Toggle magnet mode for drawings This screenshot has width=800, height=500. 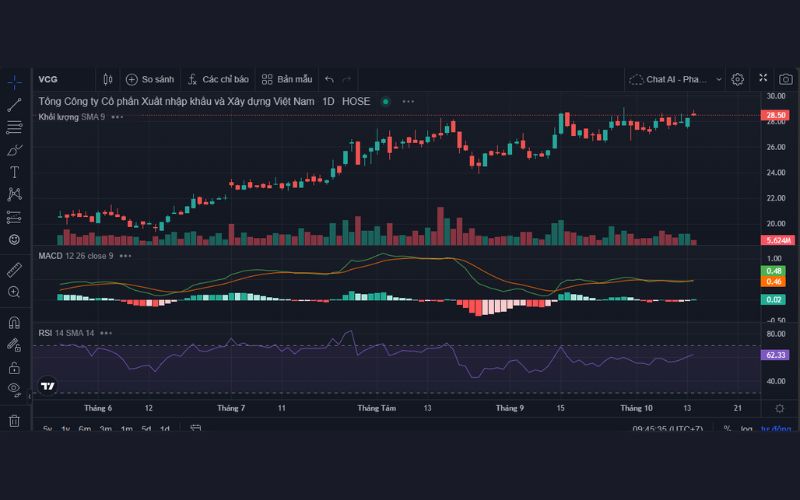tap(14, 323)
